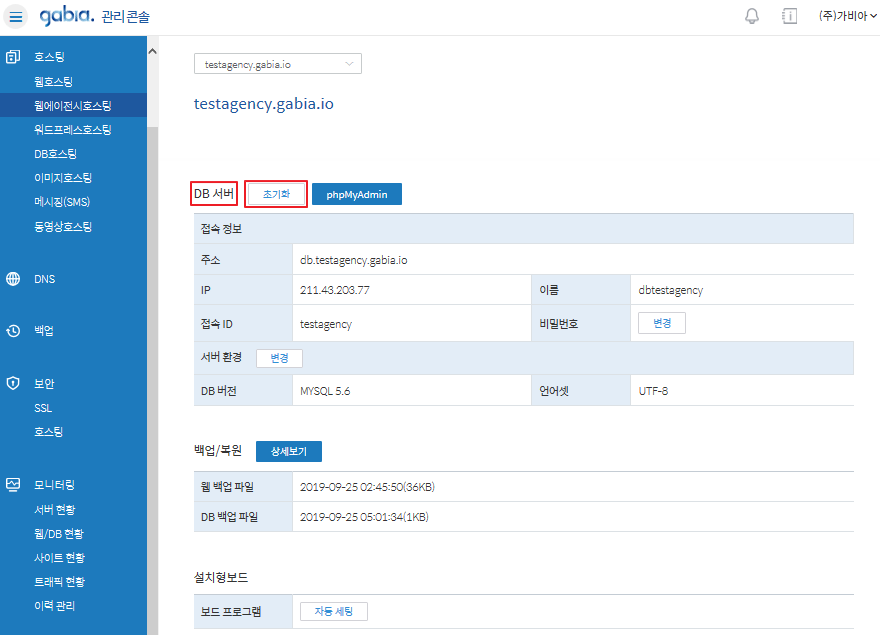The image size is (880, 635).
Task: Click the 보안 shield icon
Action: [x=13, y=383]
